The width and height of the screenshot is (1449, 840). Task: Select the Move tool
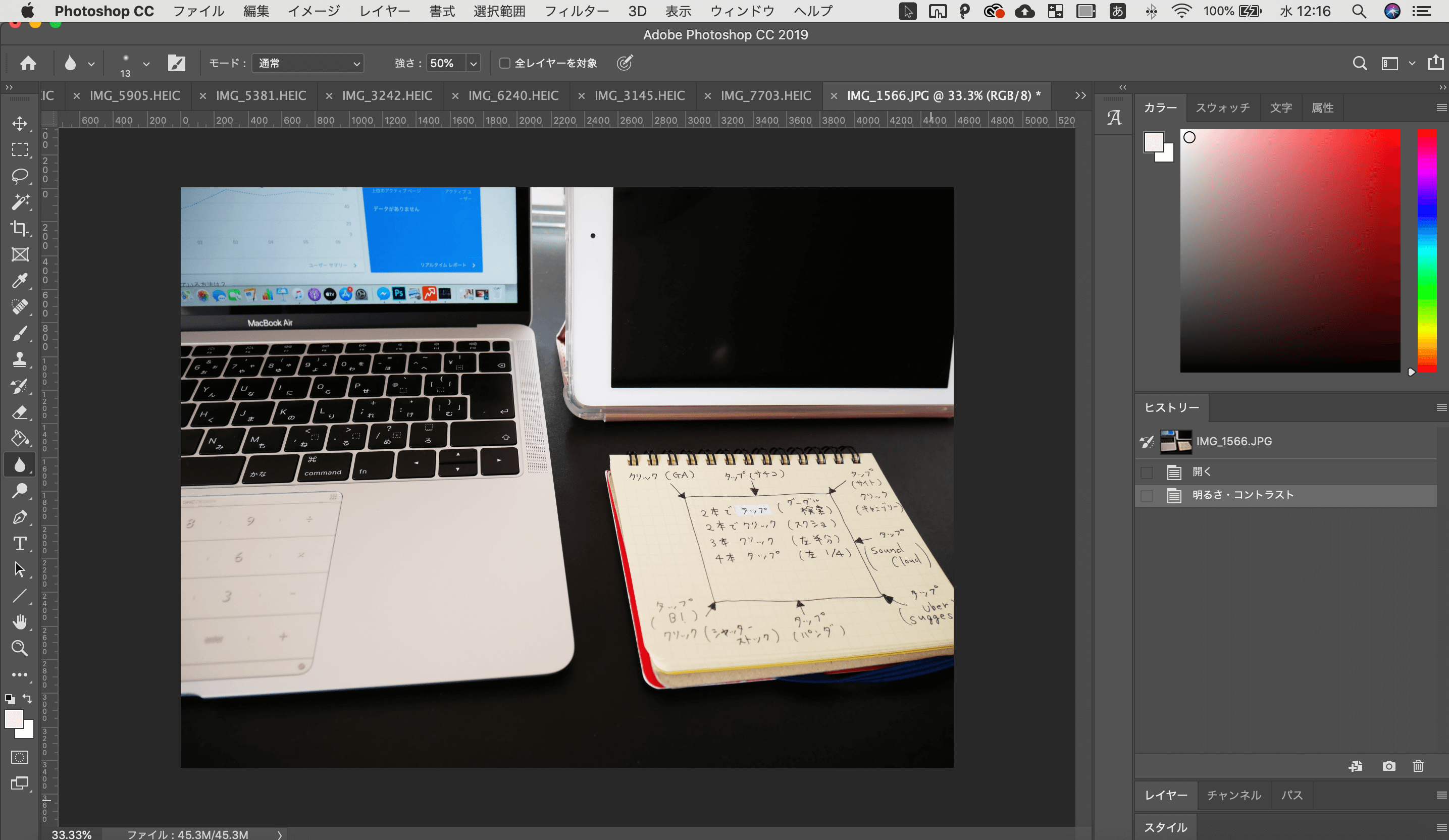click(20, 124)
